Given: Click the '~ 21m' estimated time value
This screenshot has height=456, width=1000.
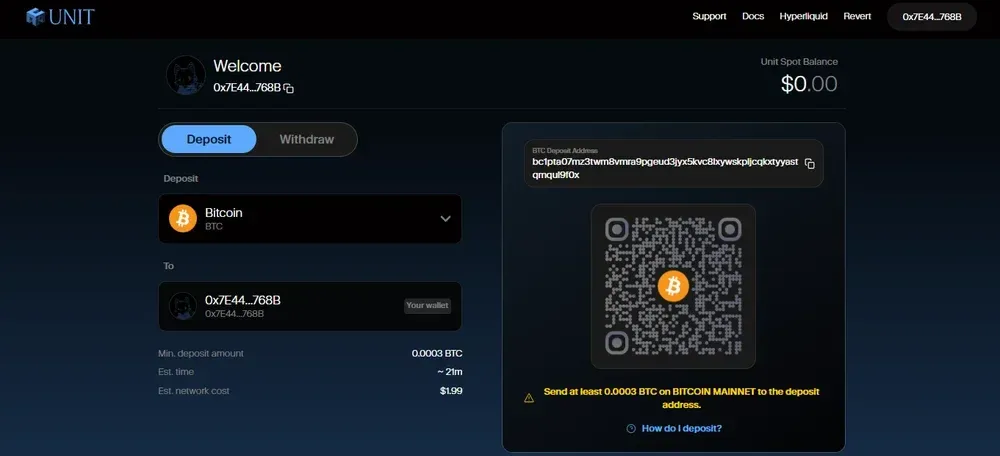Looking at the screenshot, I should [x=450, y=372].
